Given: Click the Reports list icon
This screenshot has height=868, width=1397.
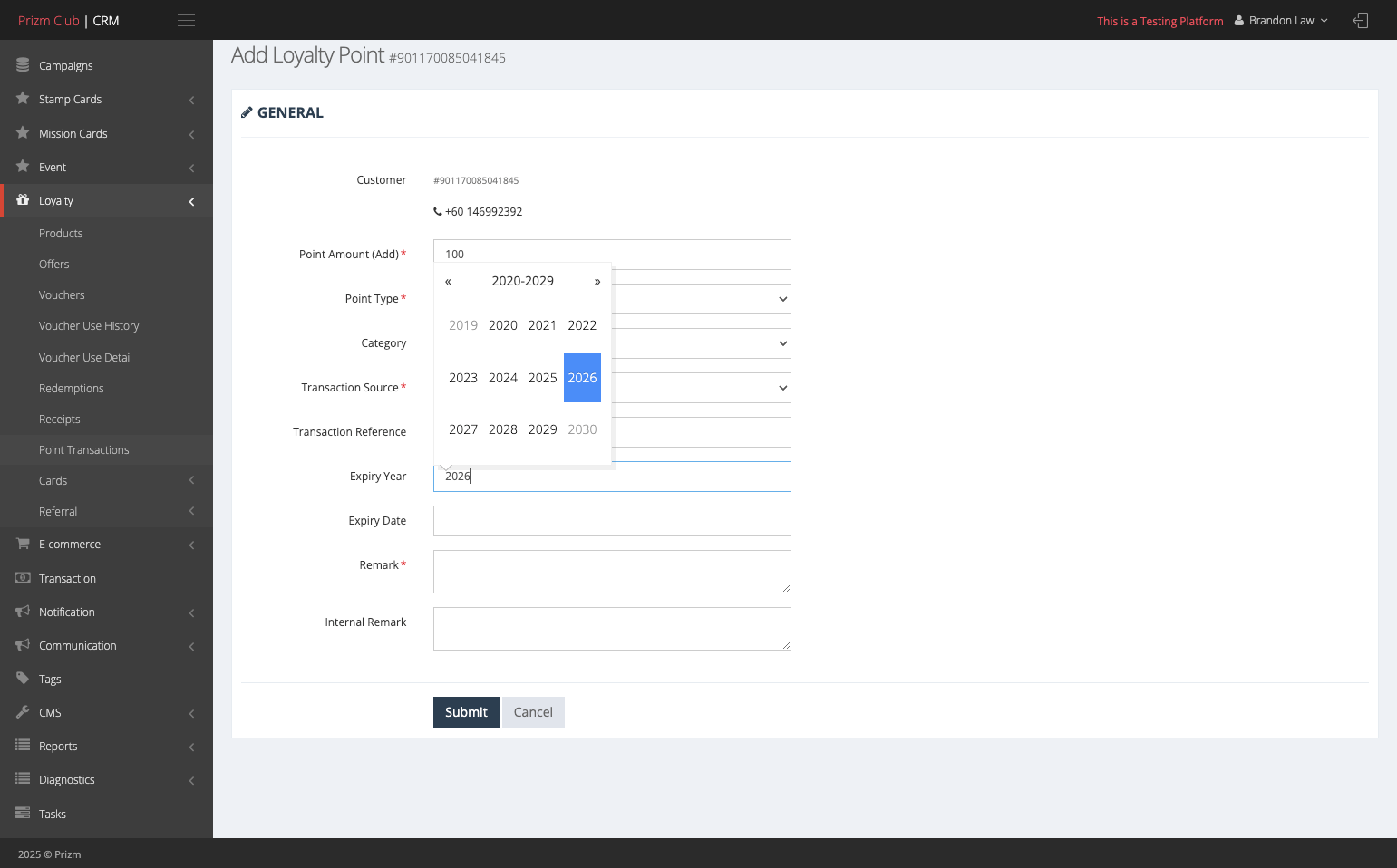Looking at the screenshot, I should pyautogui.click(x=23, y=746).
